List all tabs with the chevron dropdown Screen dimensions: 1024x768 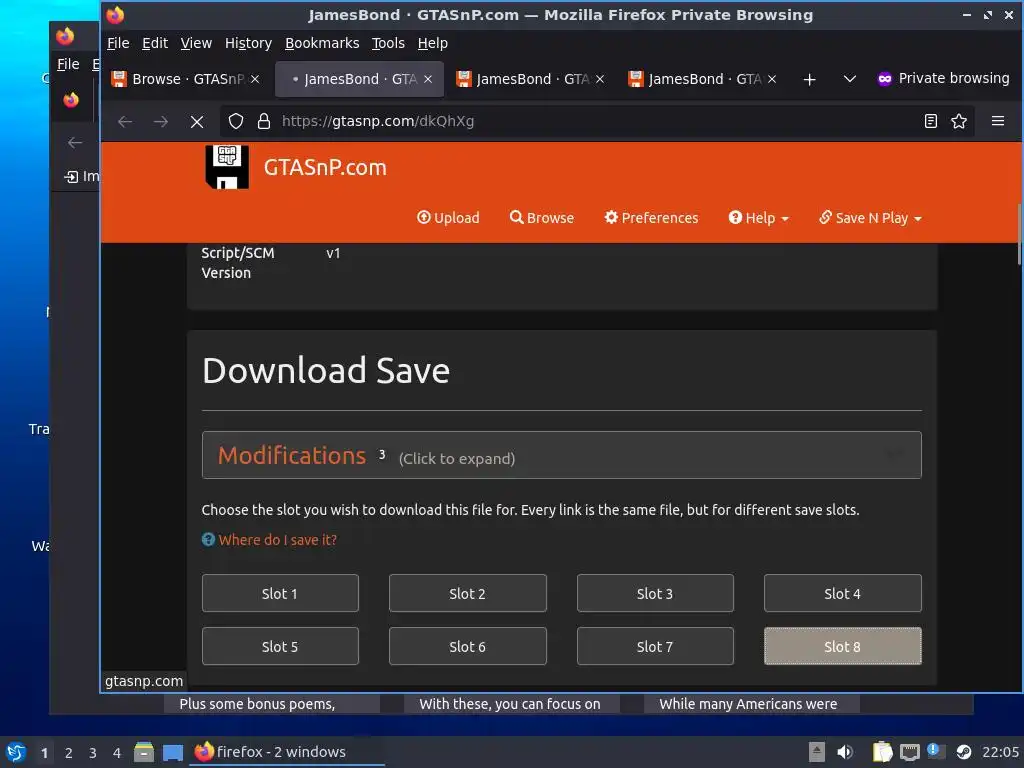(x=849, y=79)
